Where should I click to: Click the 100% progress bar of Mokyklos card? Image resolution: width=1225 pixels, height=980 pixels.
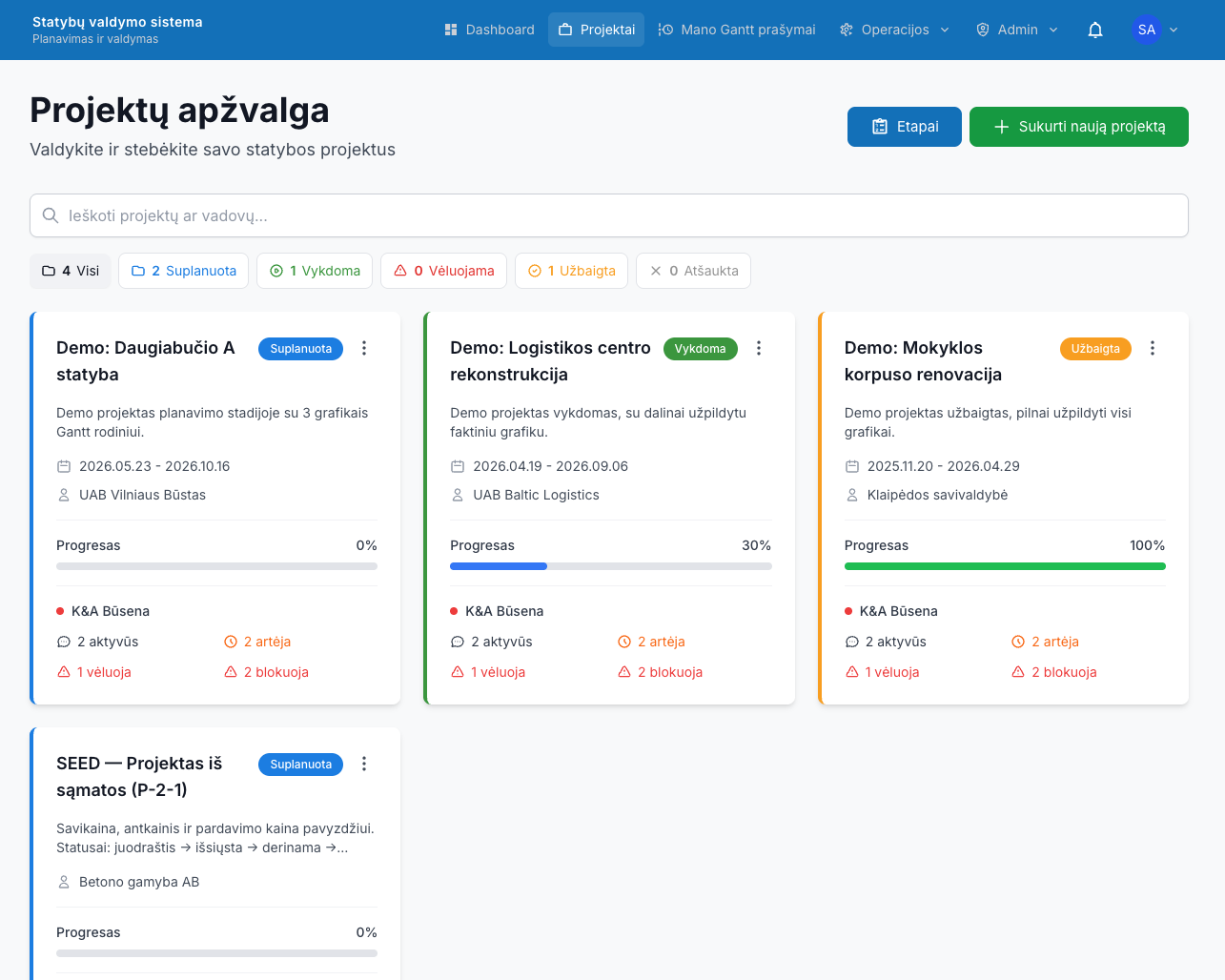click(1005, 566)
